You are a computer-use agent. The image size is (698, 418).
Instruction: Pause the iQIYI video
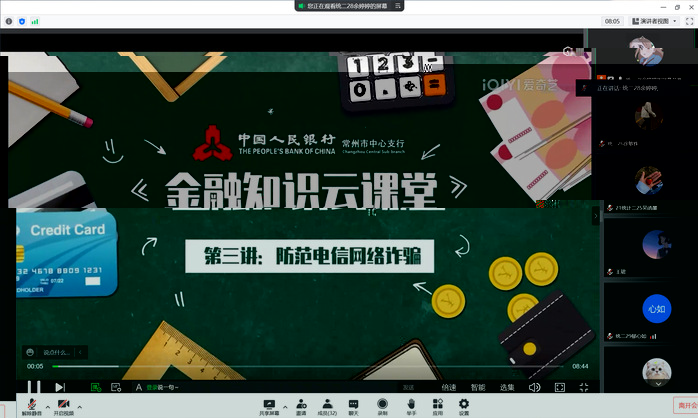[x=33, y=387]
